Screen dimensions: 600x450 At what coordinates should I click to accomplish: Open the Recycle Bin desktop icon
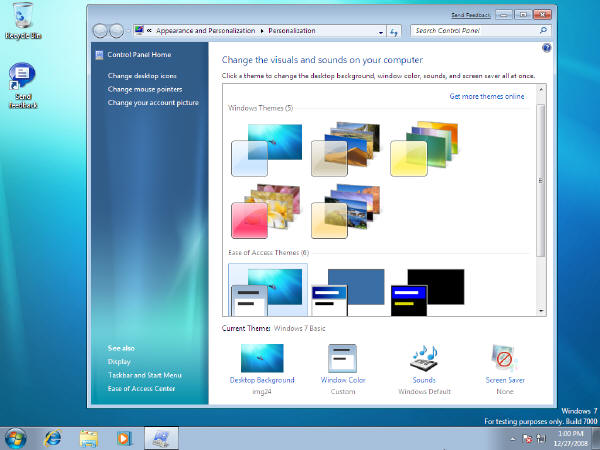(x=23, y=20)
